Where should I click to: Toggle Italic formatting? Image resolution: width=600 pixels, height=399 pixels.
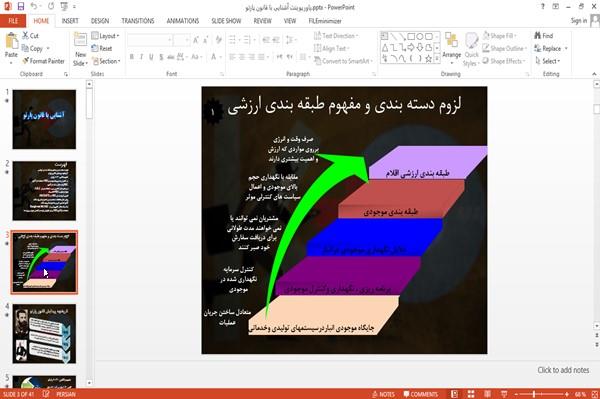pyautogui.click(x=142, y=57)
